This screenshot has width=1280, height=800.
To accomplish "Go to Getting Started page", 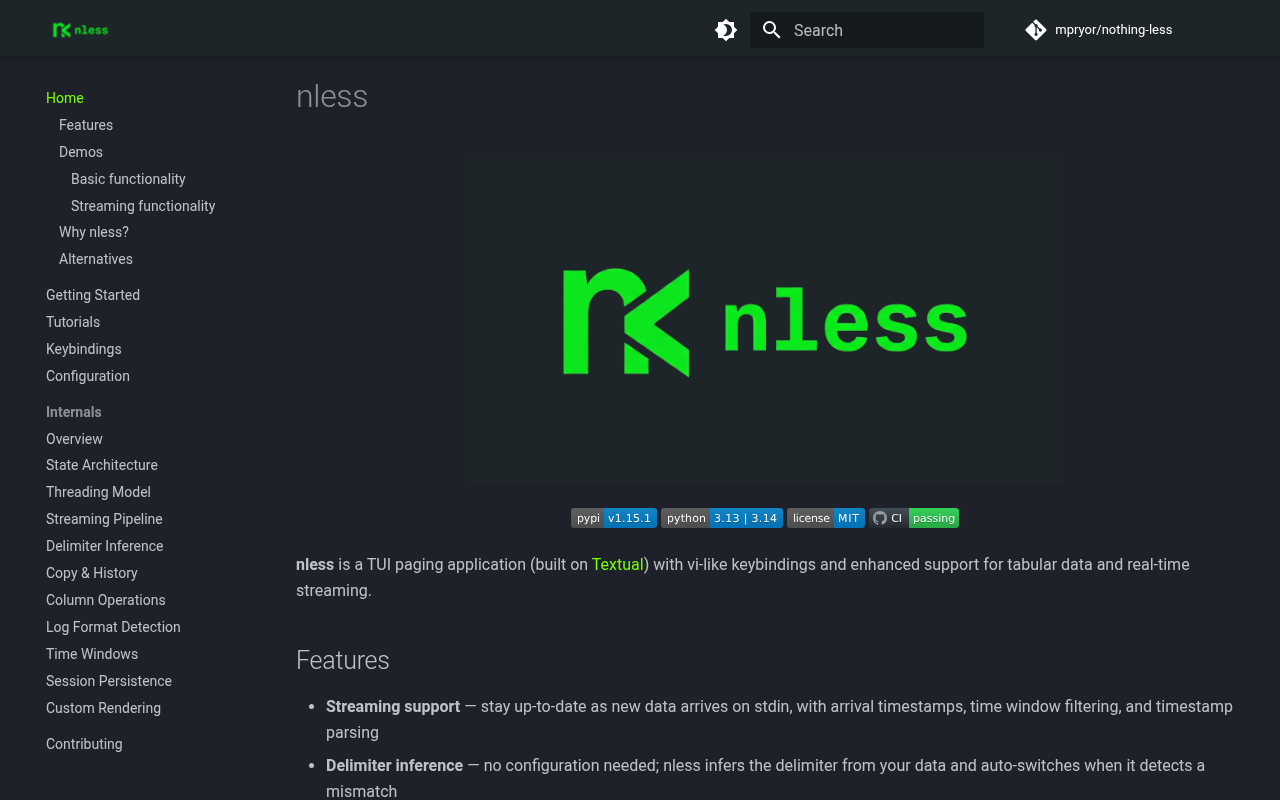I will coord(93,295).
